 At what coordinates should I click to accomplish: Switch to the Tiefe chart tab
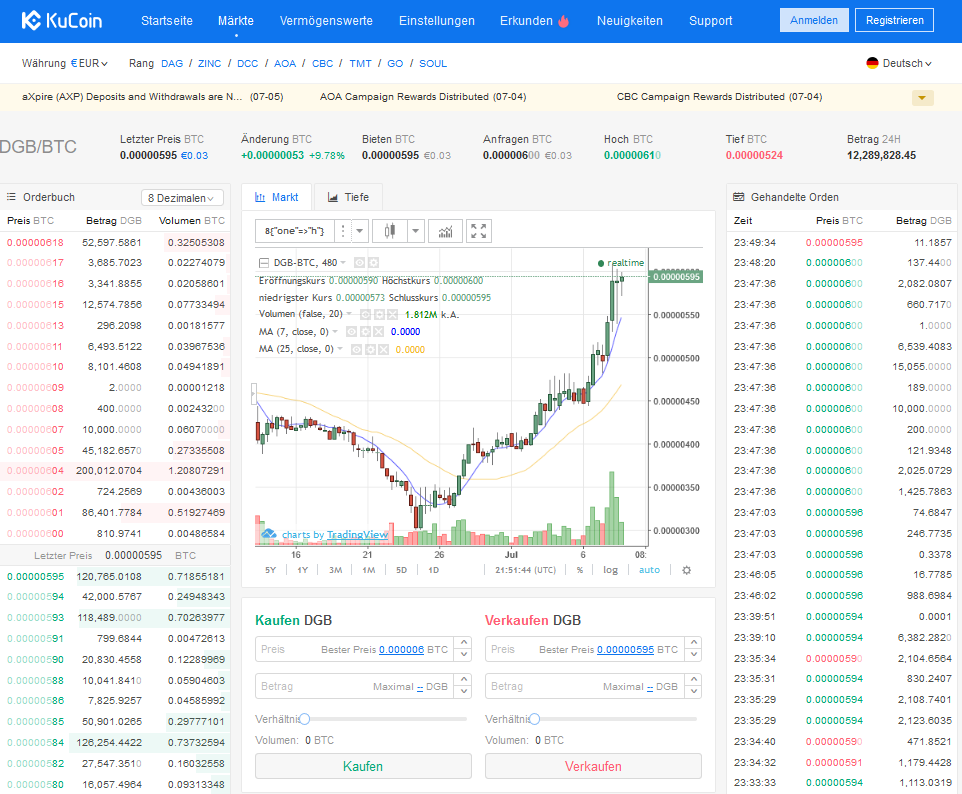(x=348, y=197)
